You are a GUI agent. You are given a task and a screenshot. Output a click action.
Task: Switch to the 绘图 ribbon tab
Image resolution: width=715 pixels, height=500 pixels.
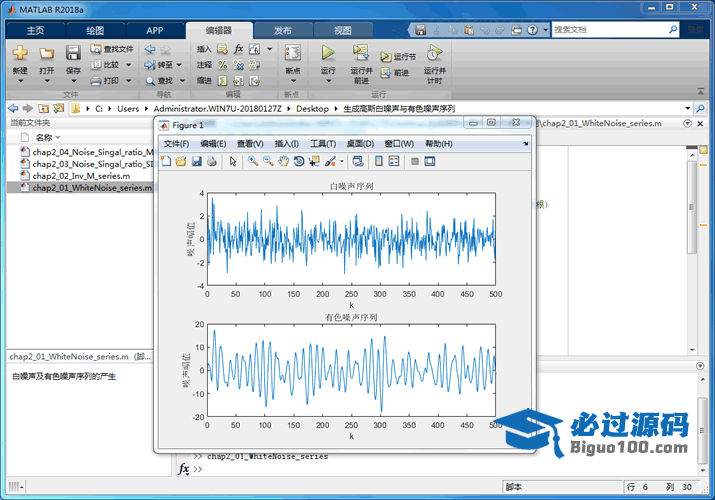click(95, 31)
